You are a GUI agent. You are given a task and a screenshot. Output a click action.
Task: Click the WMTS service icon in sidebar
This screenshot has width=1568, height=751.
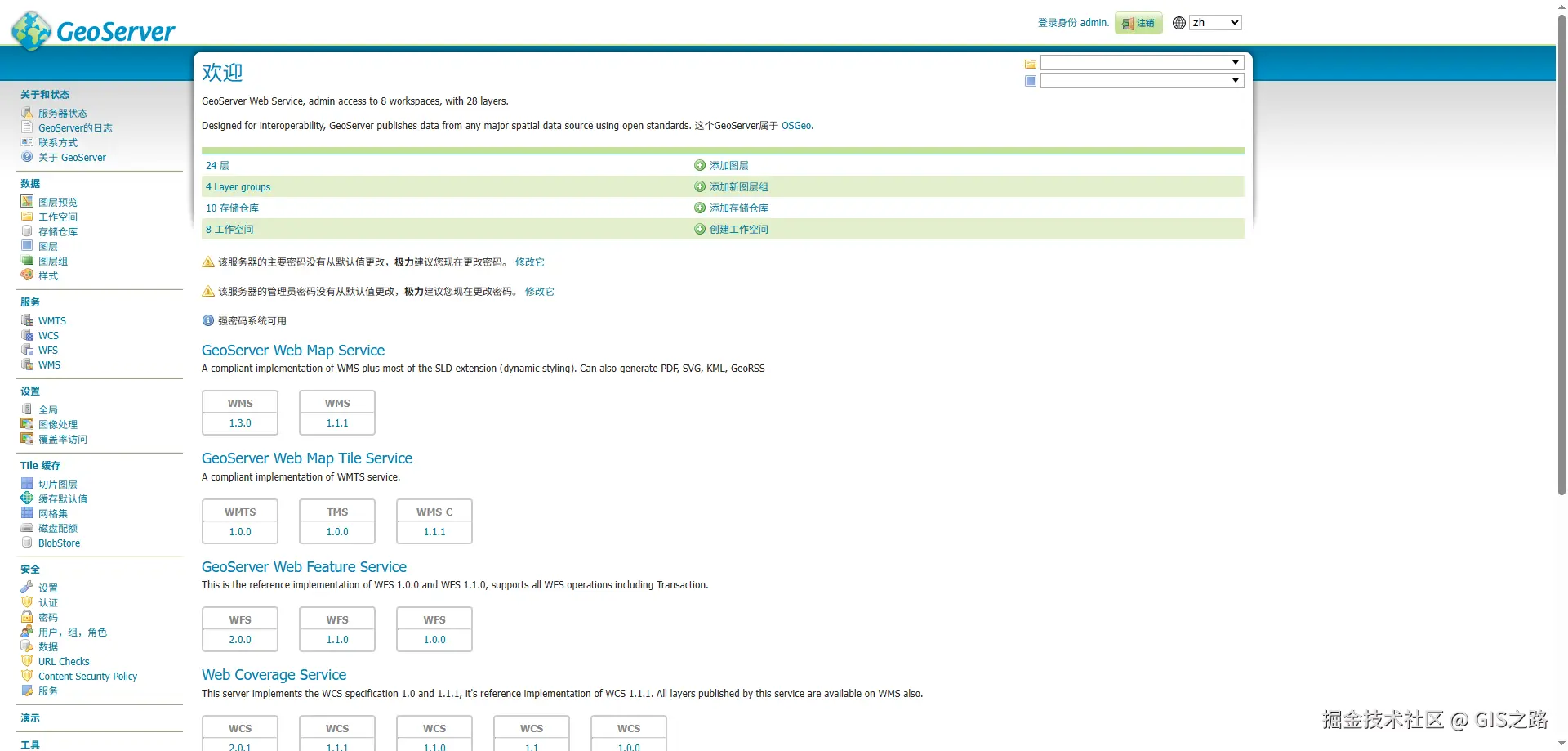(x=27, y=320)
